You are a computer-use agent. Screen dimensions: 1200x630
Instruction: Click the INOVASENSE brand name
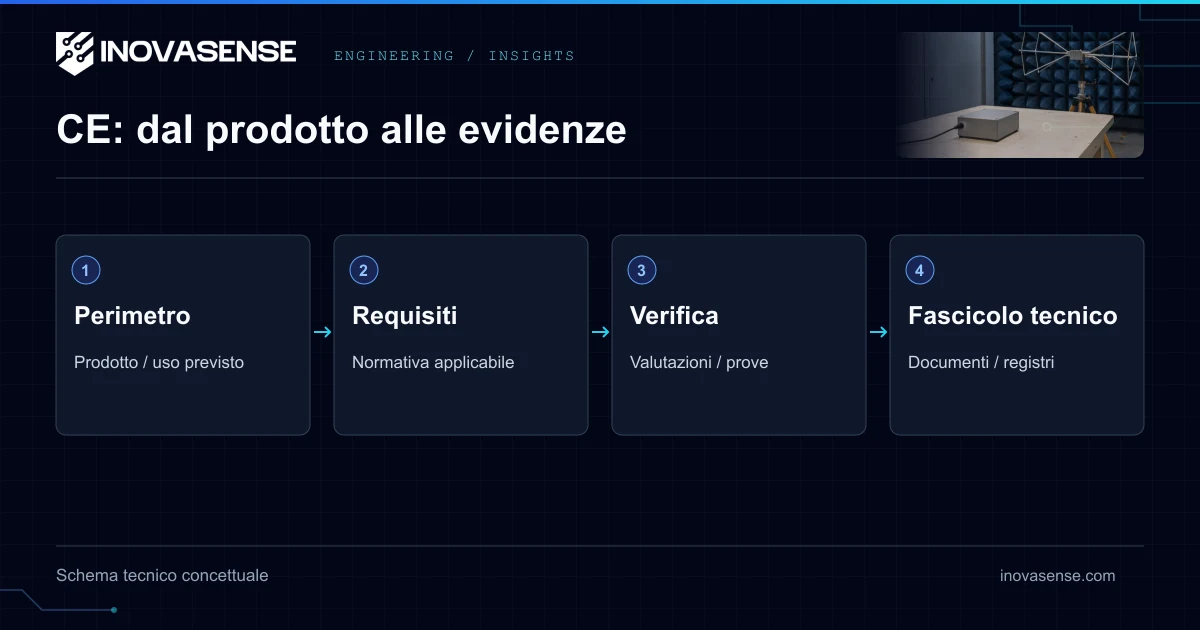coord(198,51)
